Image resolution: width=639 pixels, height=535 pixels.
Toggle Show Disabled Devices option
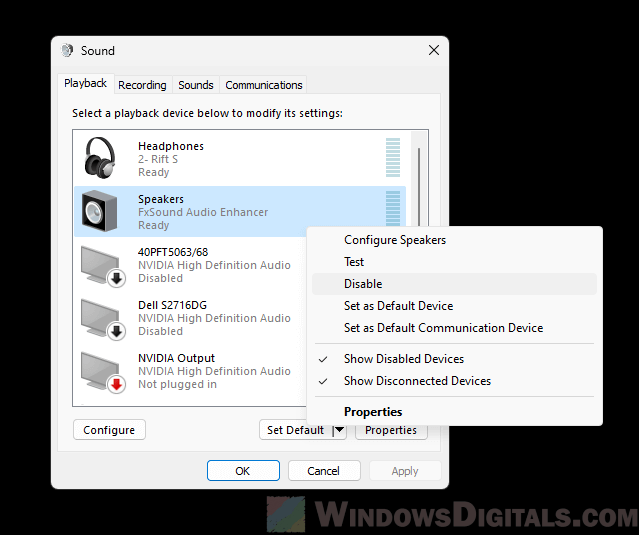tap(454, 359)
